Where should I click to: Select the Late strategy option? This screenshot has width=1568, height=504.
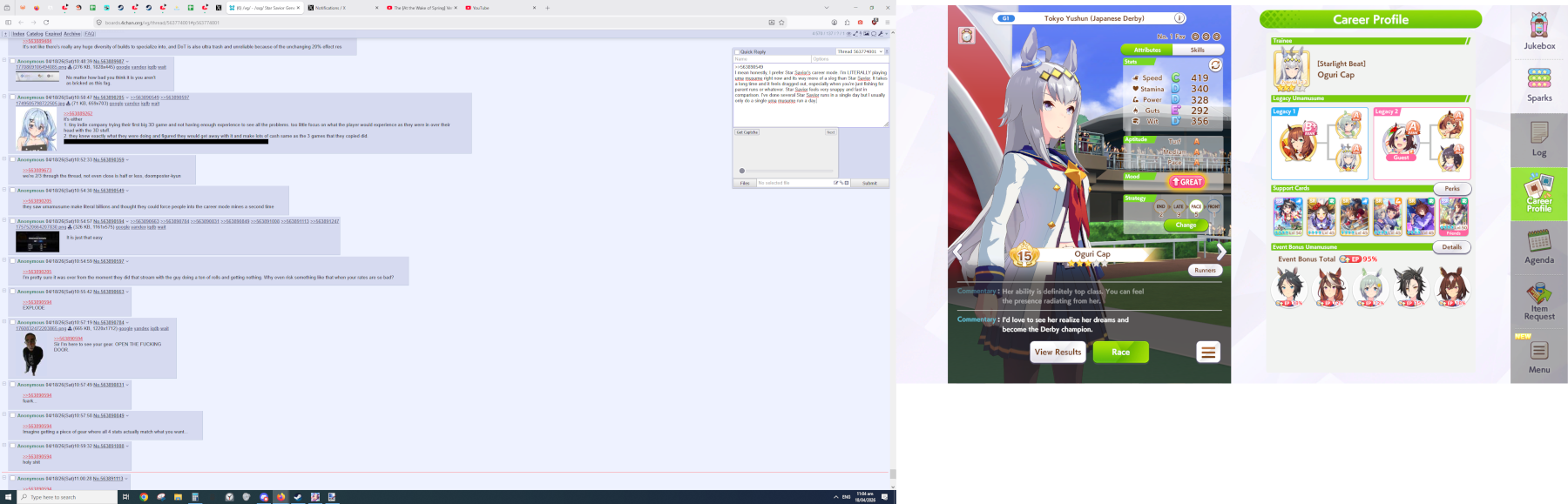[1179, 207]
